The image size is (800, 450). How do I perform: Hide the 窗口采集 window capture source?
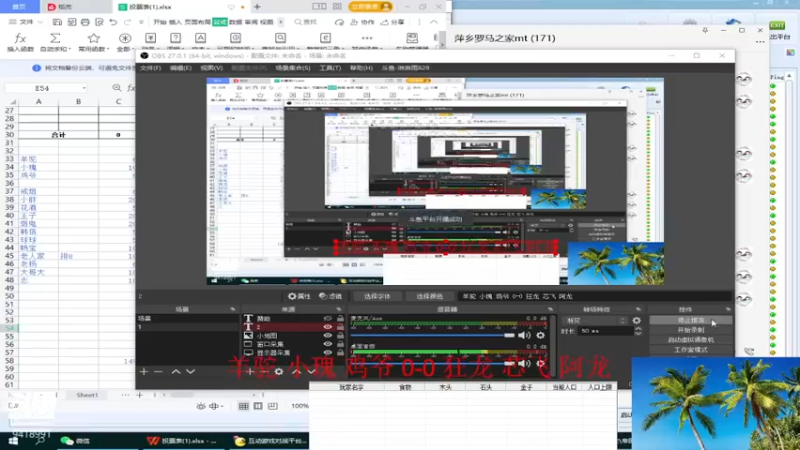328,344
